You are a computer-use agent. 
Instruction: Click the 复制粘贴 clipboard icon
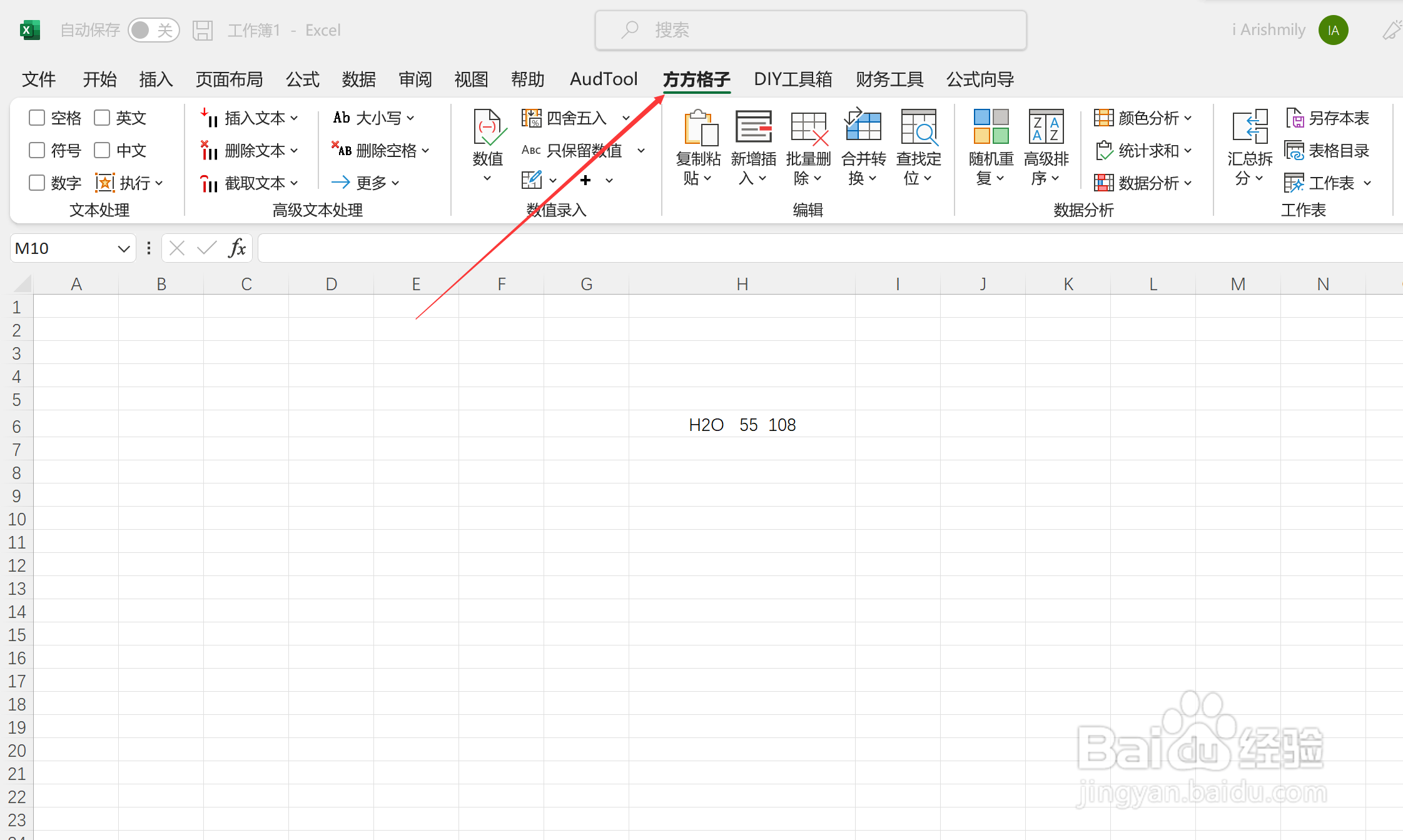pos(699,128)
